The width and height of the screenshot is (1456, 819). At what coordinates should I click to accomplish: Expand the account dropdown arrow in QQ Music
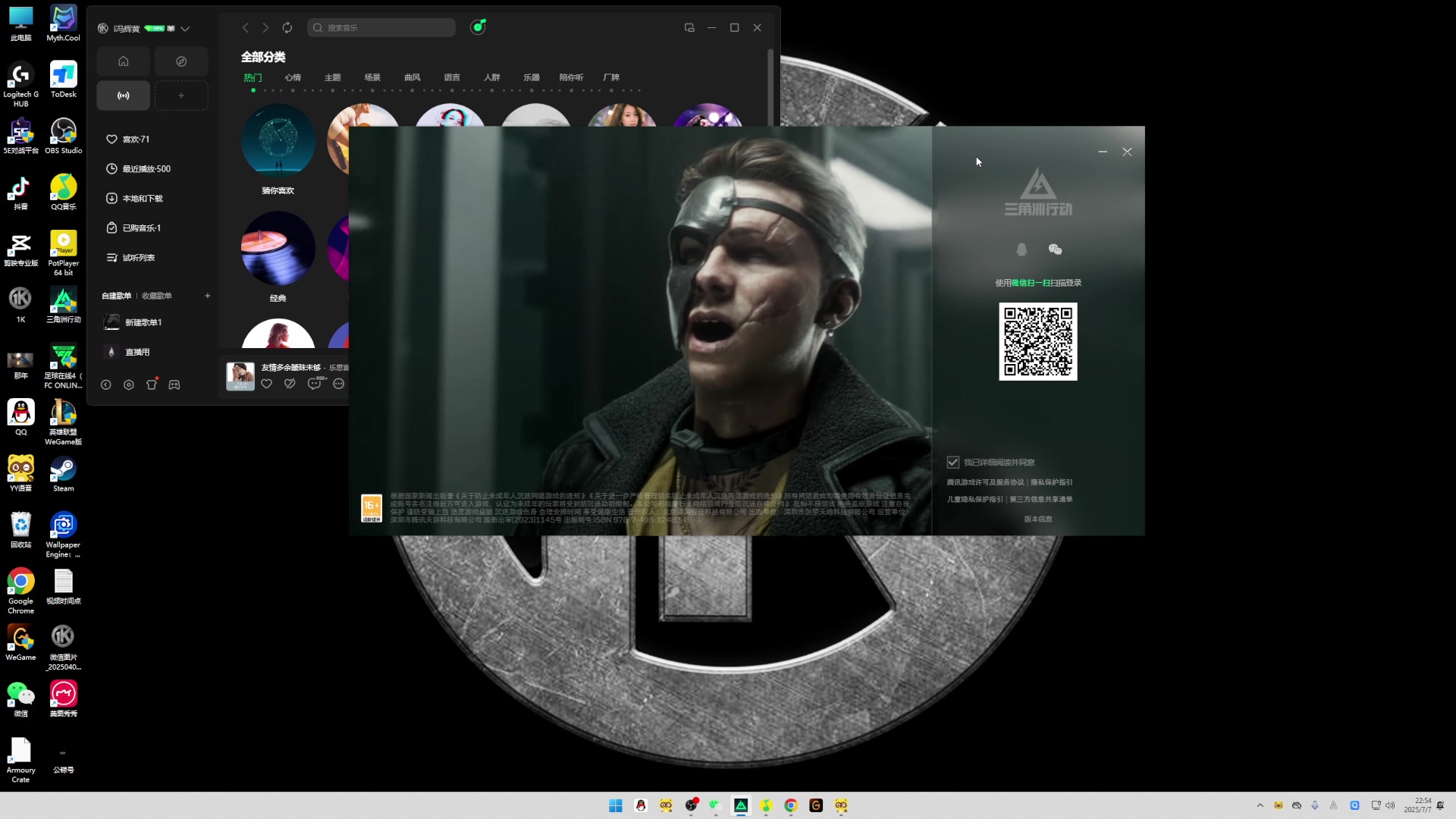tap(185, 29)
